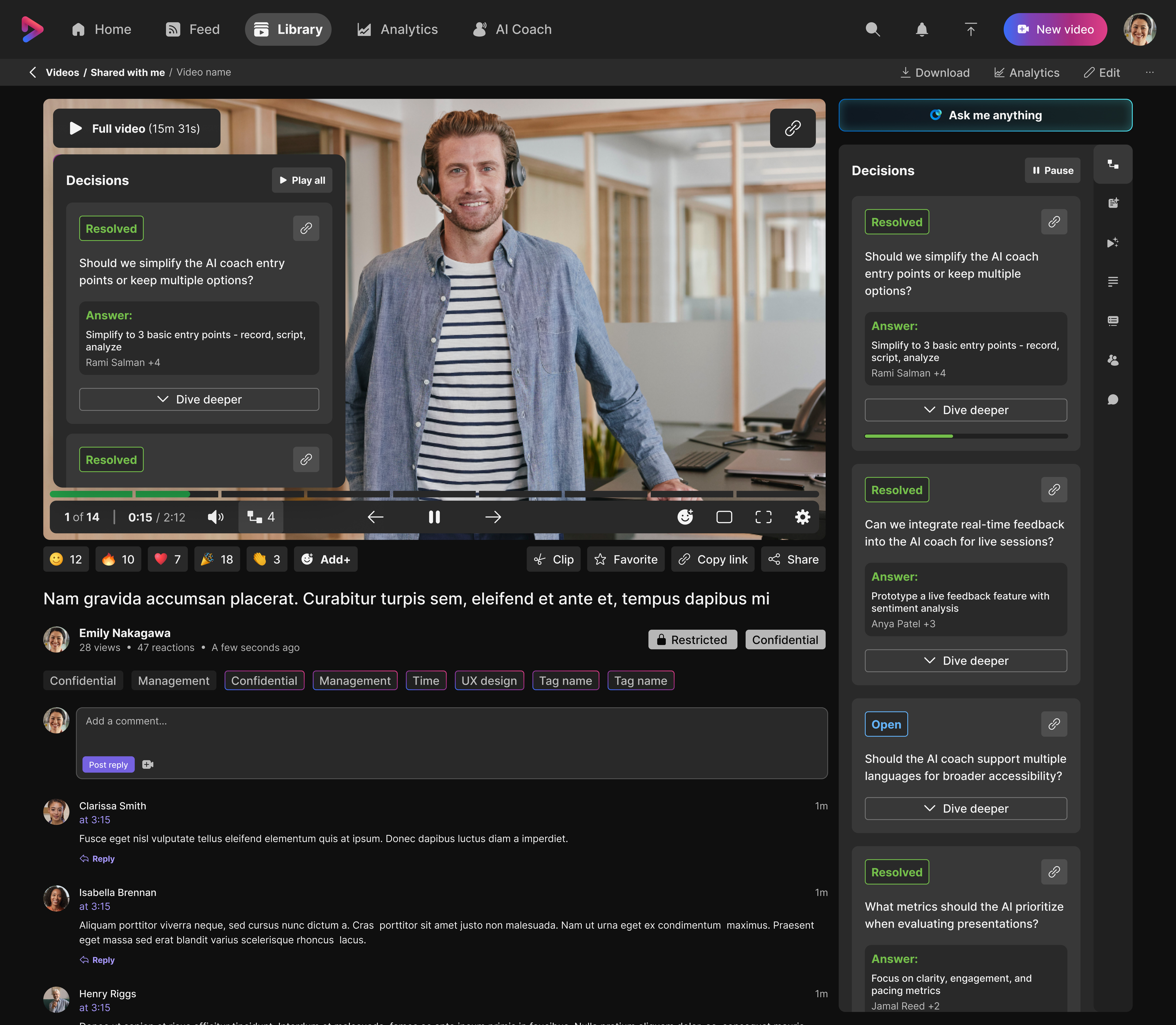Pause the video playback
The height and width of the screenshot is (1025, 1176).
click(x=434, y=517)
